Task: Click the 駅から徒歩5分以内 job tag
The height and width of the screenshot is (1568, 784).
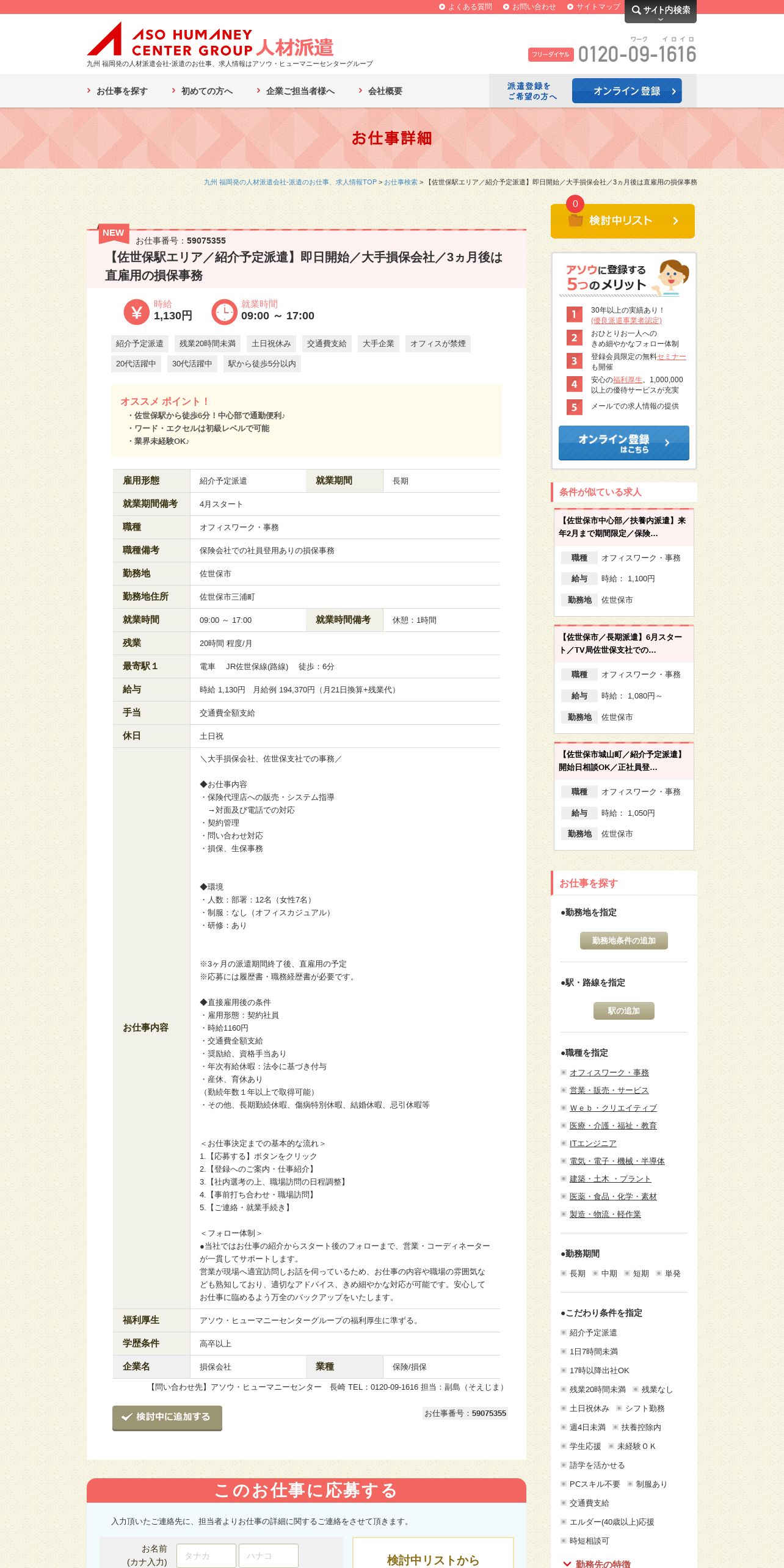Action: pos(262,364)
